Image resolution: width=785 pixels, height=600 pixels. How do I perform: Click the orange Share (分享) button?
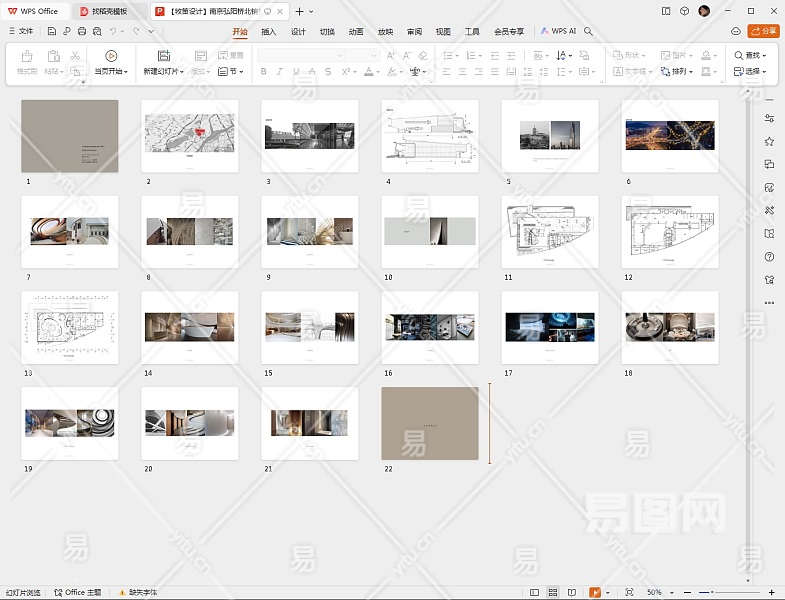(763, 31)
